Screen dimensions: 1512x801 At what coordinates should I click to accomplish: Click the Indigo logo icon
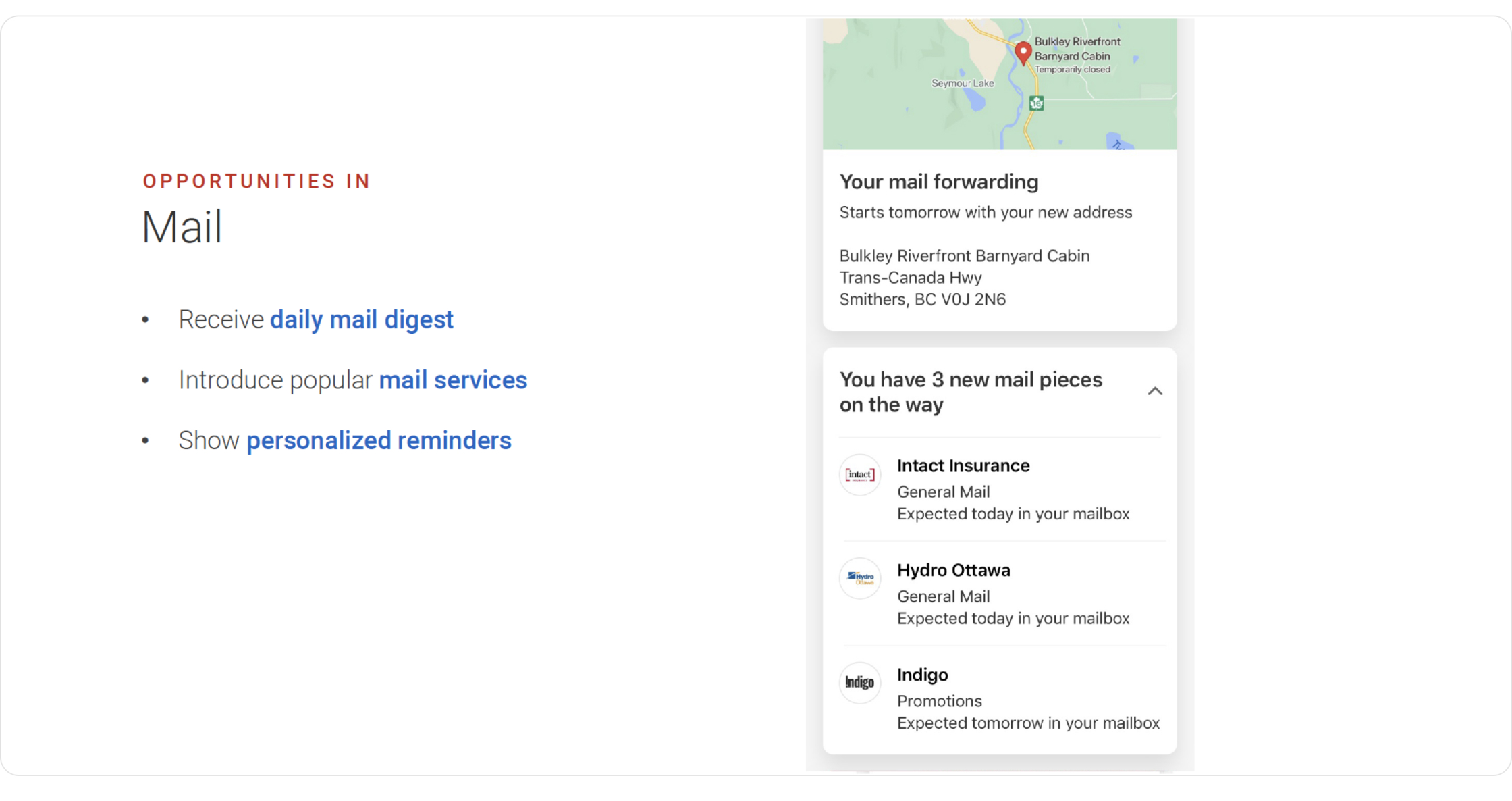pyautogui.click(x=859, y=683)
